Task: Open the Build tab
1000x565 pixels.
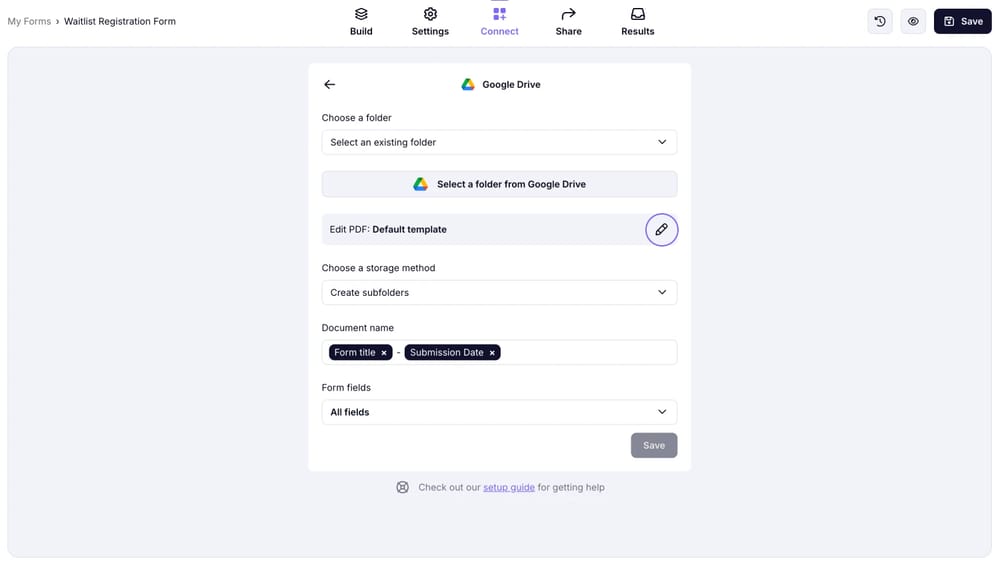Action: point(361,22)
